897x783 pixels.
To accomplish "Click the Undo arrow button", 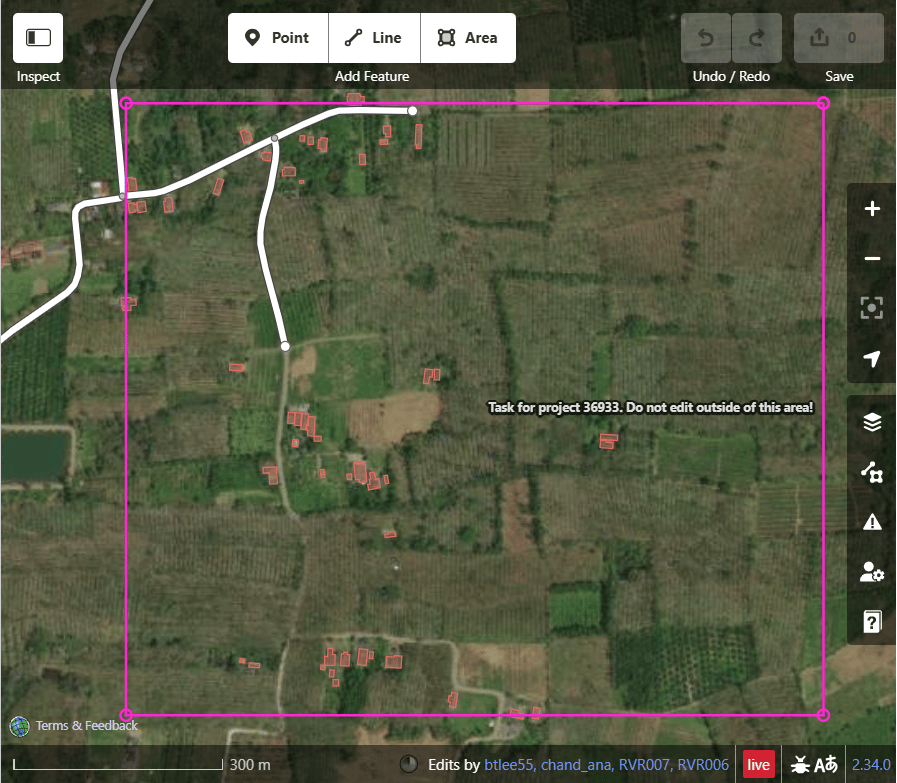I will [706, 38].
